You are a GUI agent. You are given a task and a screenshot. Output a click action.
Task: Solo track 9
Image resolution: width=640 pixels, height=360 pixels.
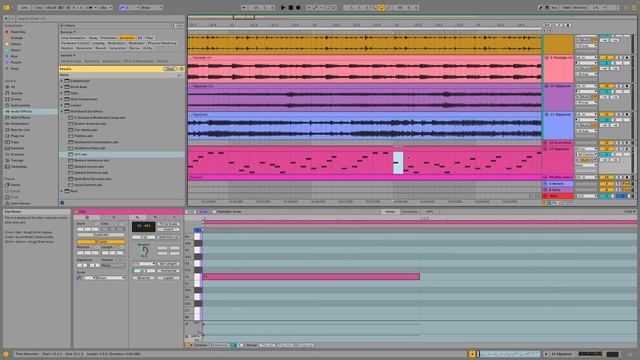[x=619, y=58]
